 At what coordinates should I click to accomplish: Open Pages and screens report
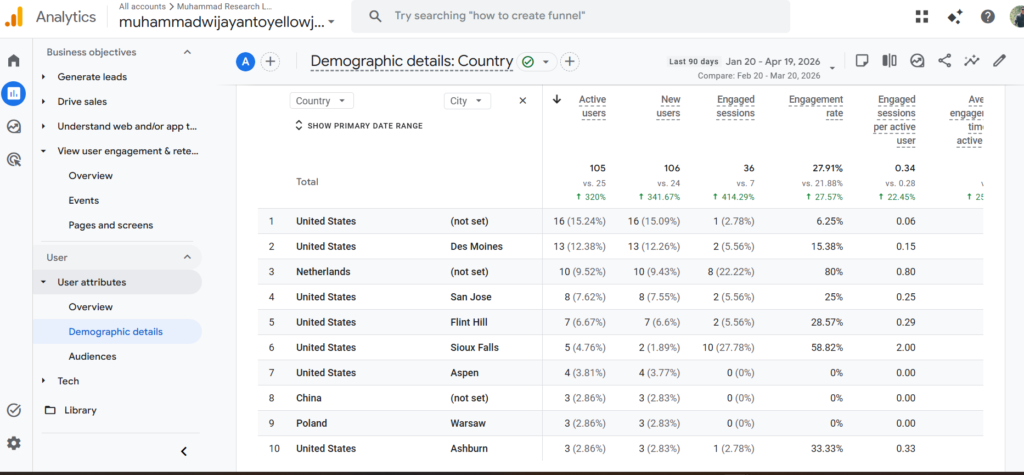[111, 225]
